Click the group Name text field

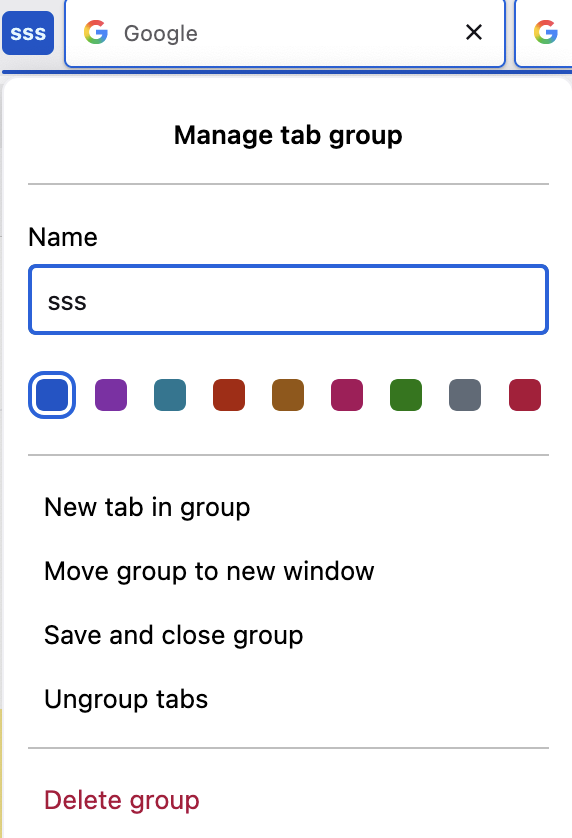click(x=288, y=300)
